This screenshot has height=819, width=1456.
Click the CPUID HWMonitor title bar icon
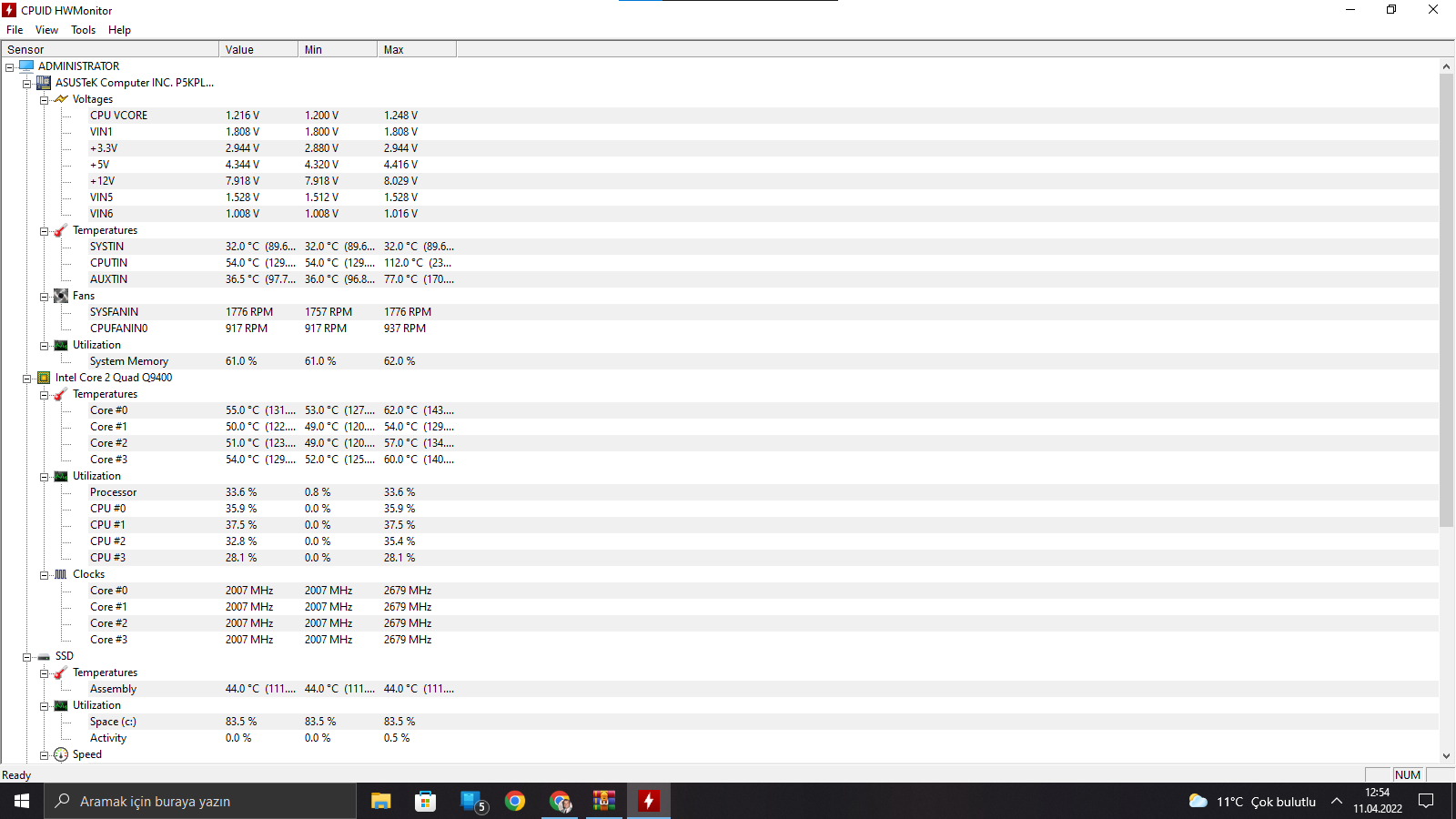click(9, 10)
